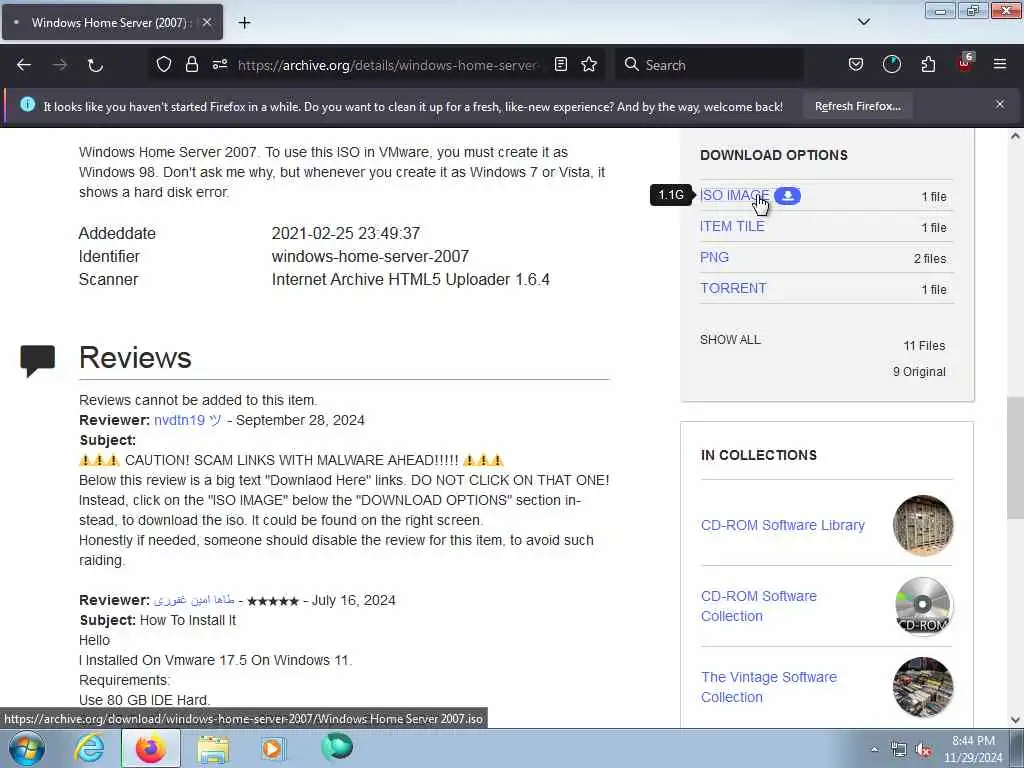Open The Vintage Software Collection link
This screenshot has width=1024, height=768.
(x=769, y=687)
